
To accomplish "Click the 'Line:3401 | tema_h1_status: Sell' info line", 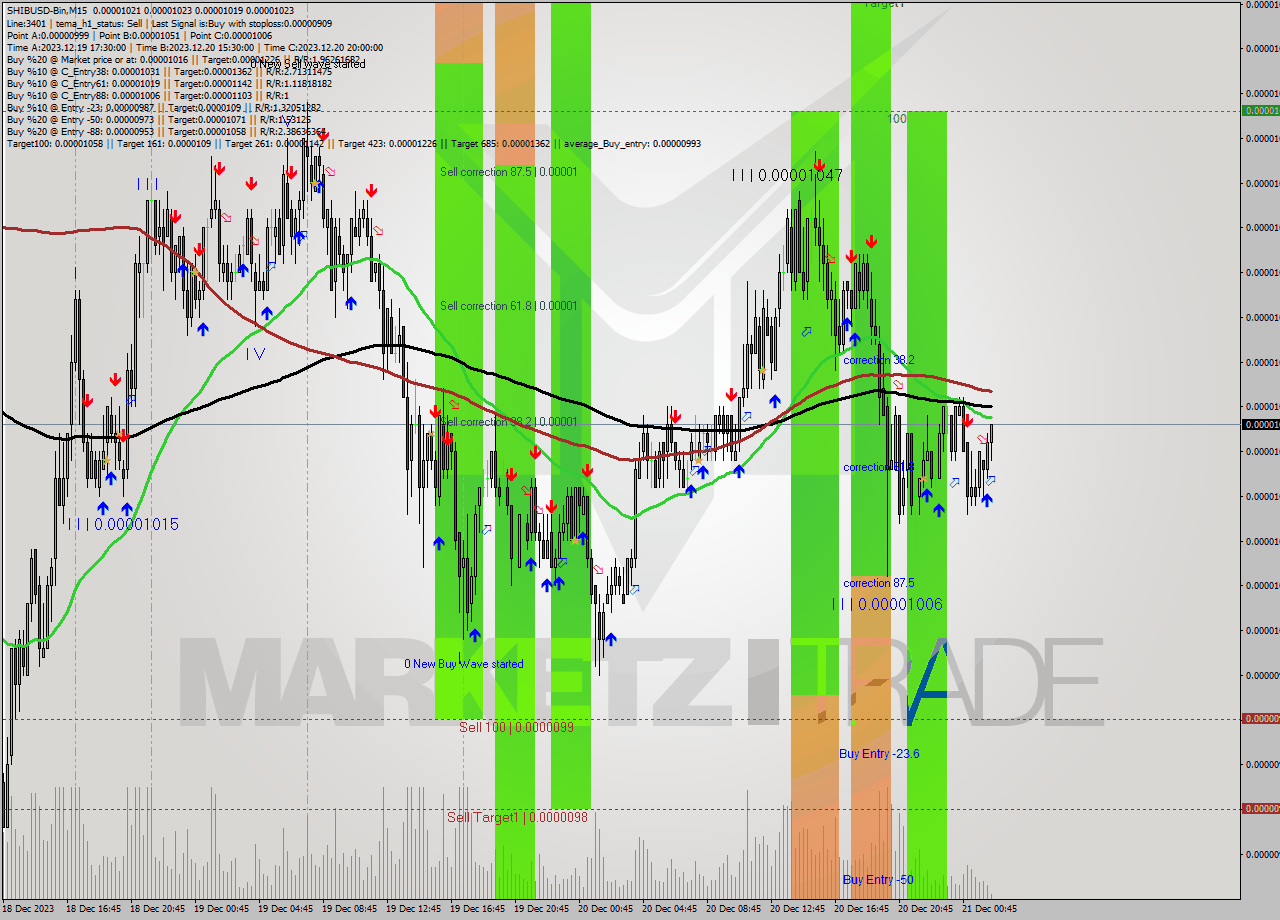I will click(x=170, y=23).
